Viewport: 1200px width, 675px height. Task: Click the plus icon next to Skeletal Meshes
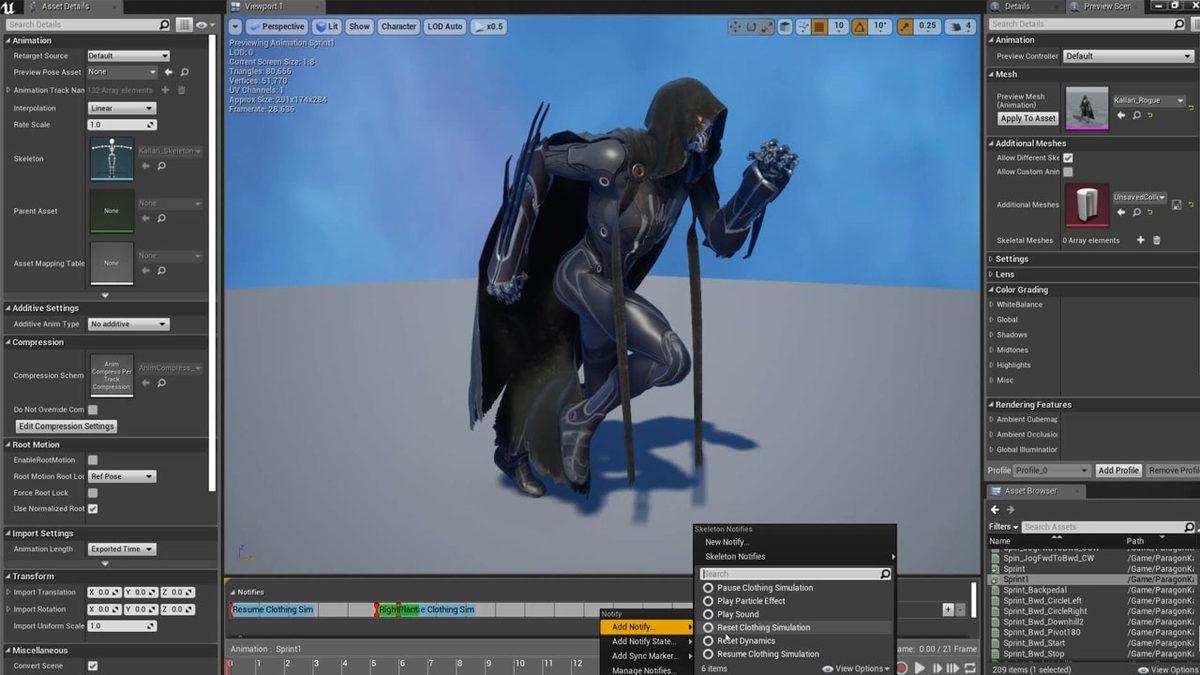click(1139, 240)
